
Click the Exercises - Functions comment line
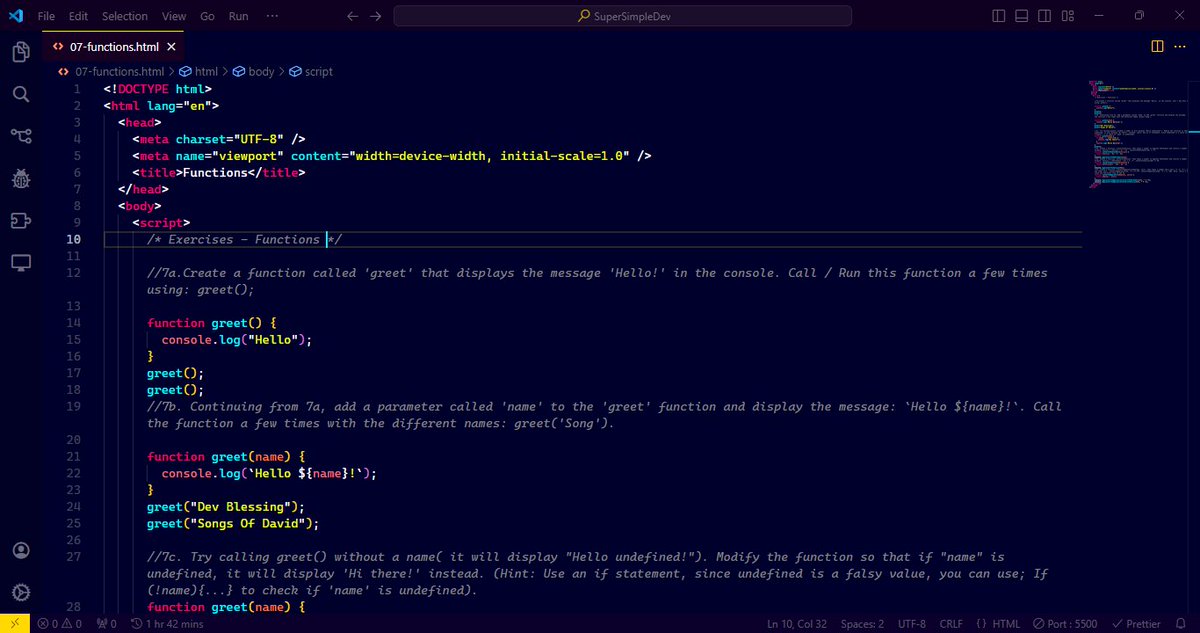point(245,239)
